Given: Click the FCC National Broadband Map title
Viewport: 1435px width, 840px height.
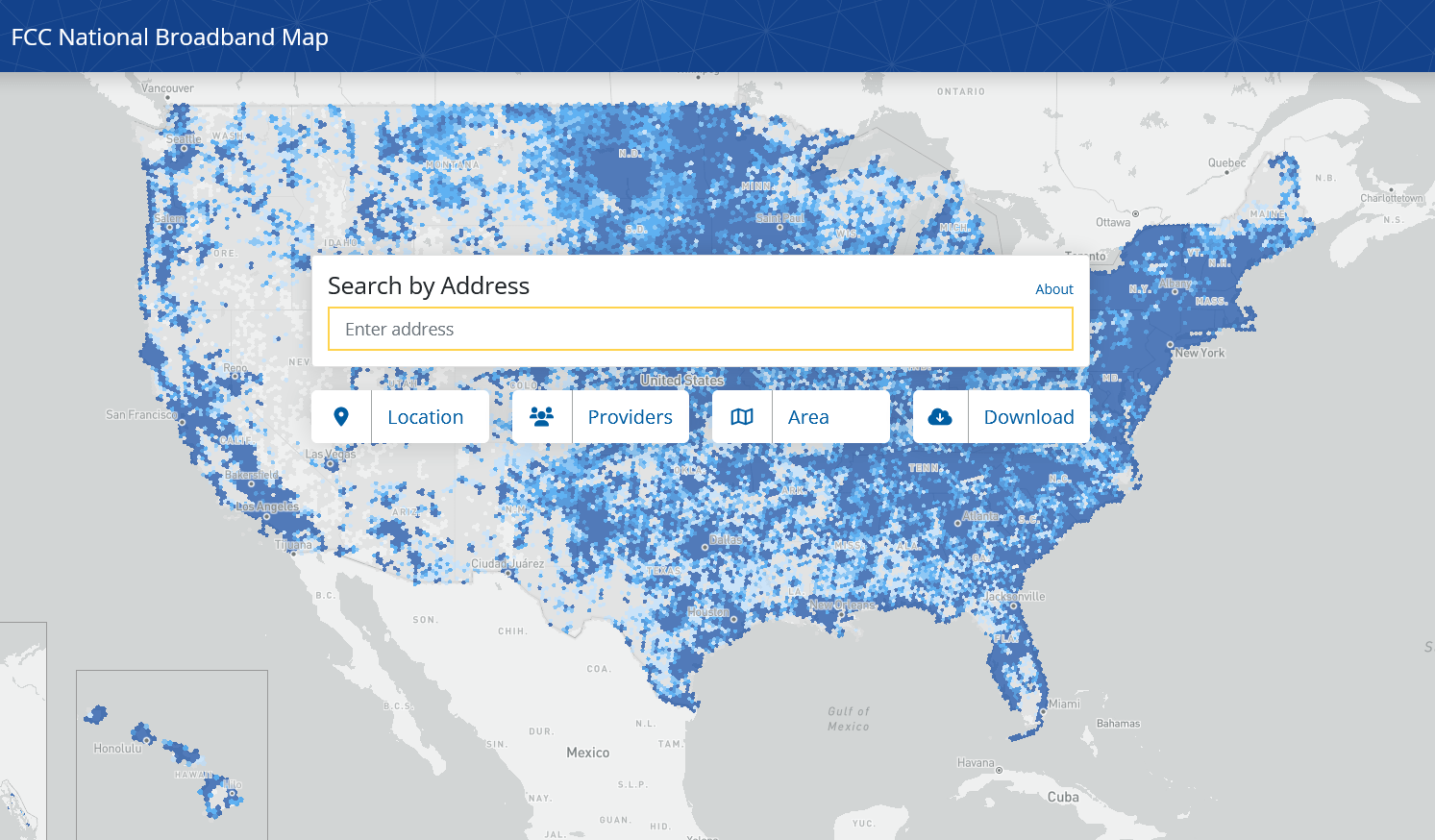Looking at the screenshot, I should [170, 37].
